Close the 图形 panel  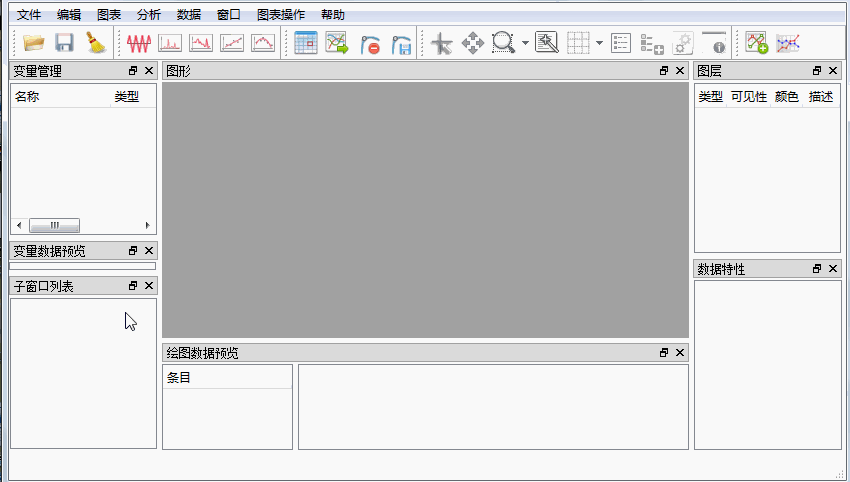680,70
